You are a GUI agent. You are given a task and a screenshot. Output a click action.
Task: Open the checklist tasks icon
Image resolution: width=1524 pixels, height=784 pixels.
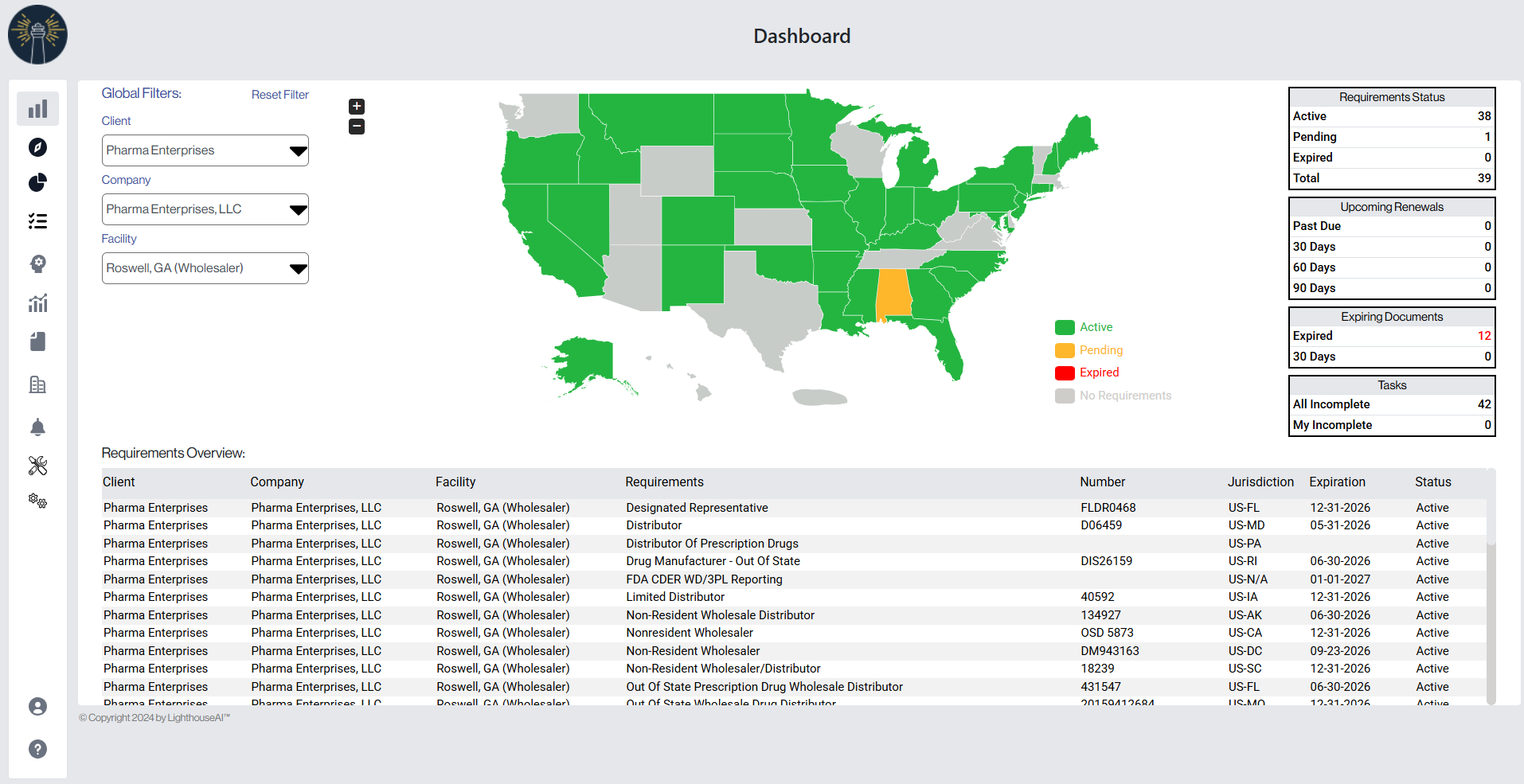tap(37, 221)
